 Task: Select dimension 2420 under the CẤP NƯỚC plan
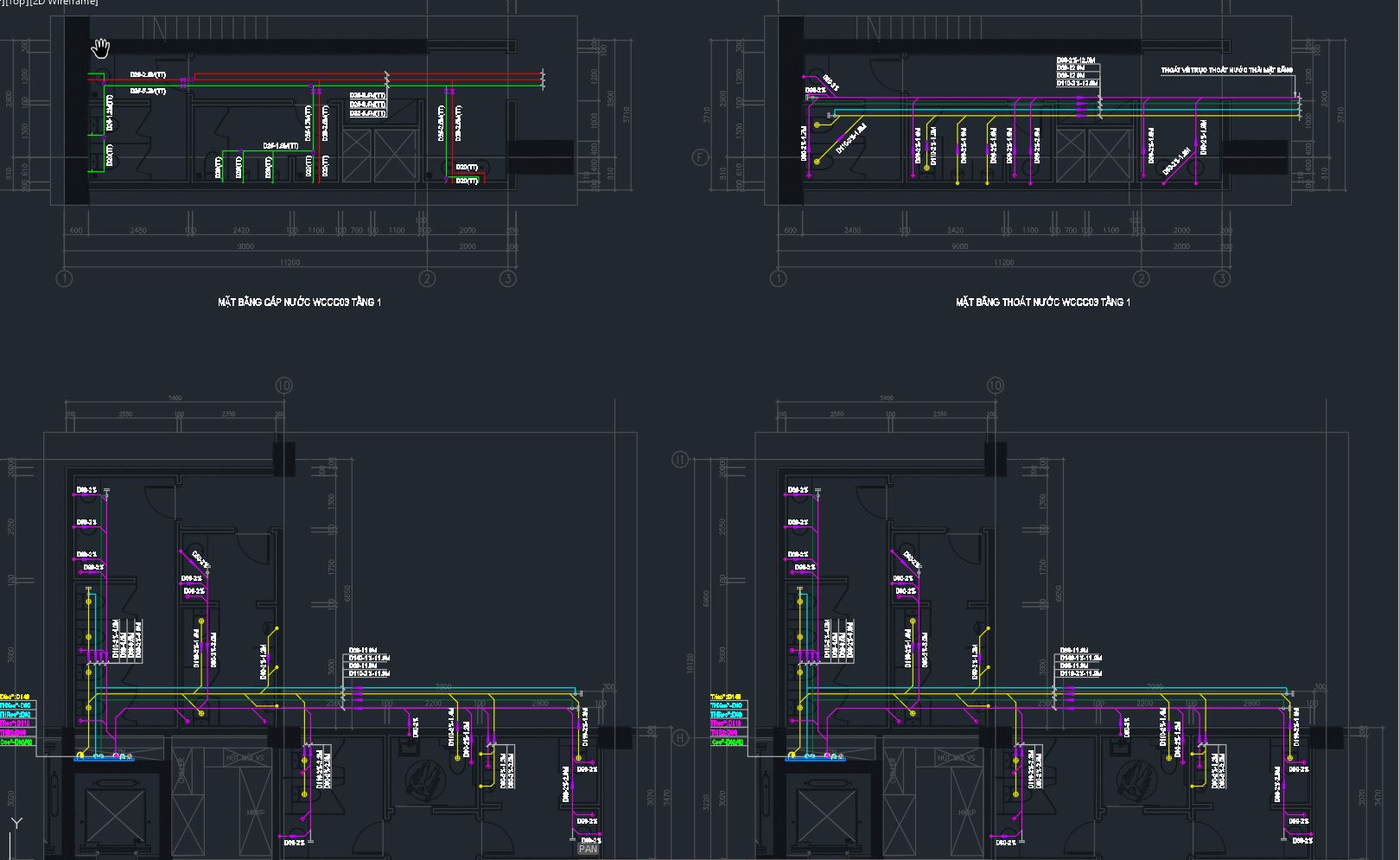click(241, 231)
